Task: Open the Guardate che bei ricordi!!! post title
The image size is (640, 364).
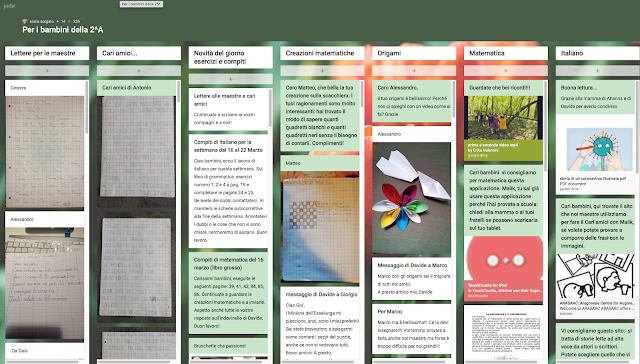Action: (x=500, y=88)
